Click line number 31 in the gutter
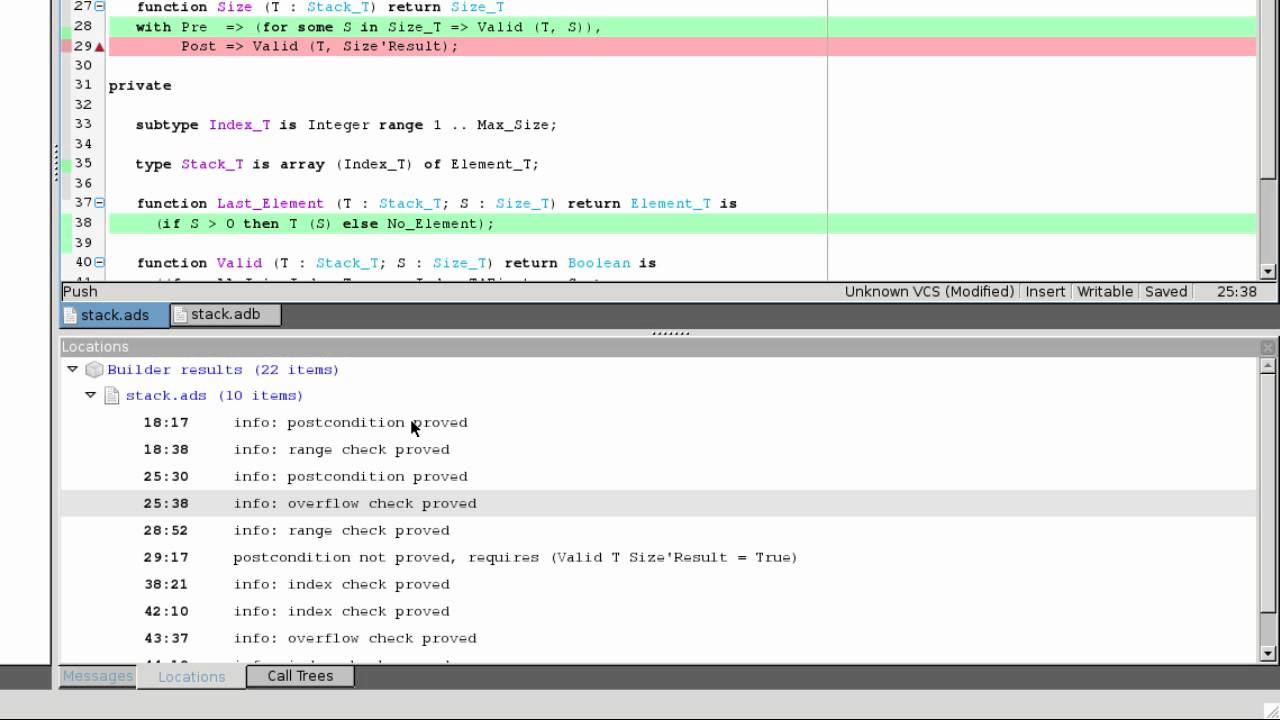Image resolution: width=1280 pixels, height=720 pixels. click(x=83, y=85)
